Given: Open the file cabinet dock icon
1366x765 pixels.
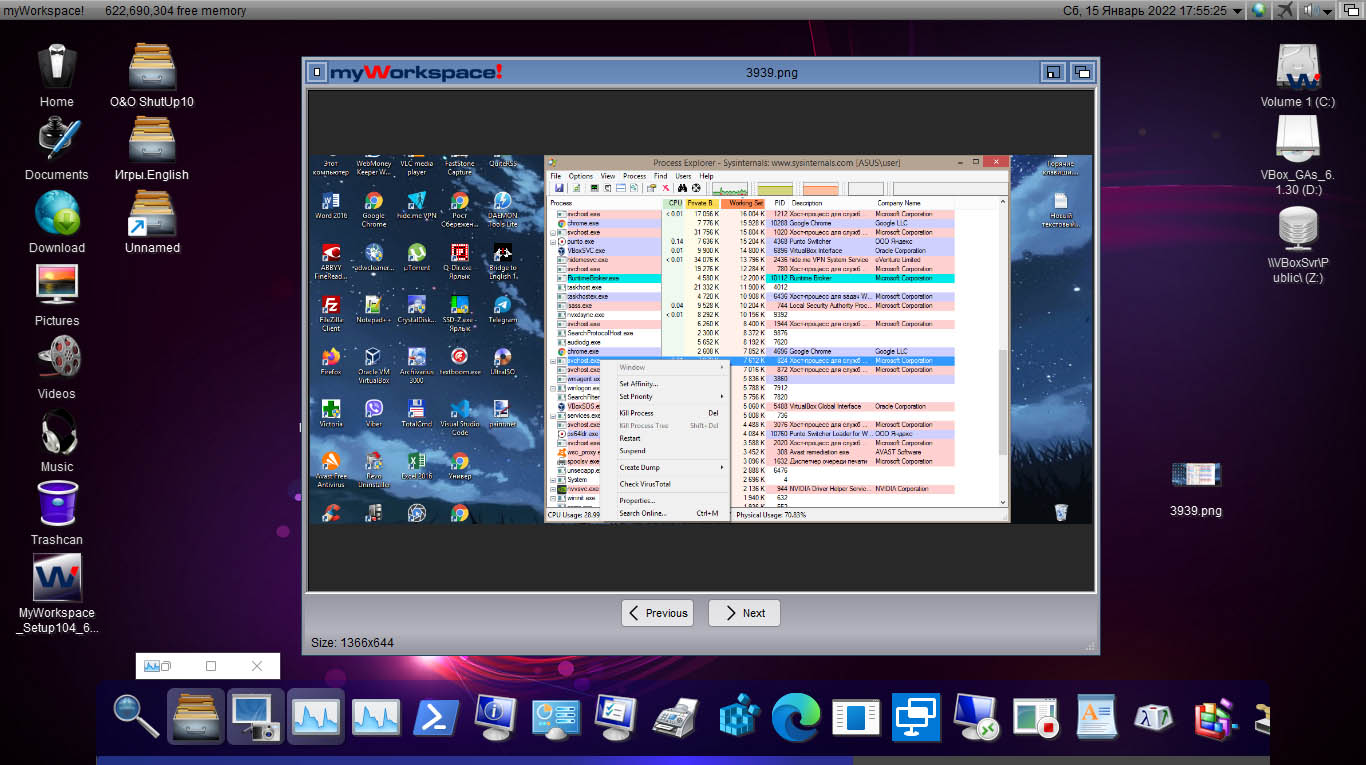Looking at the screenshot, I should [196, 717].
